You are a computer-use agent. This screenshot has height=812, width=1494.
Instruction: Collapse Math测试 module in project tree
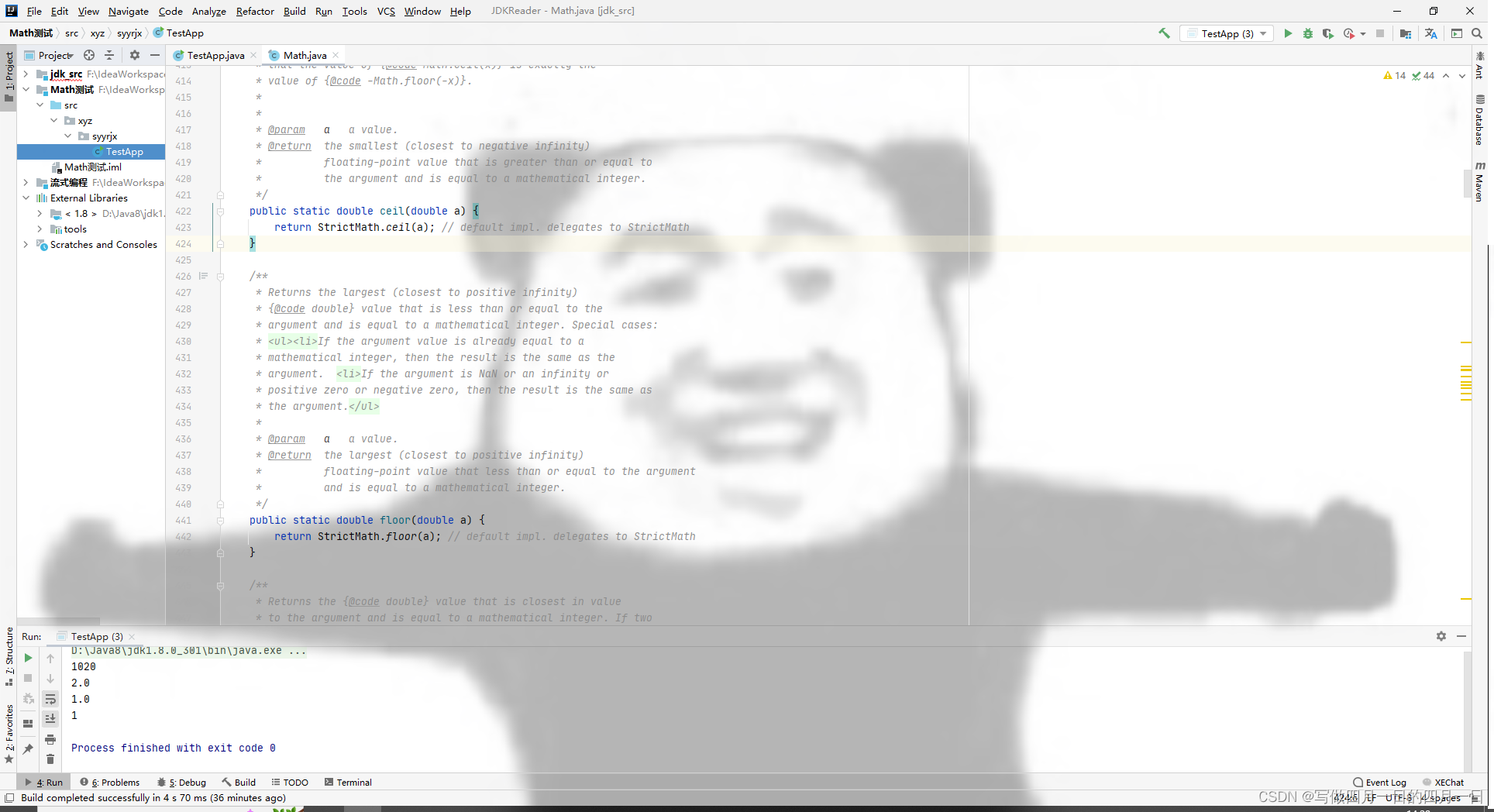pyautogui.click(x=26, y=90)
